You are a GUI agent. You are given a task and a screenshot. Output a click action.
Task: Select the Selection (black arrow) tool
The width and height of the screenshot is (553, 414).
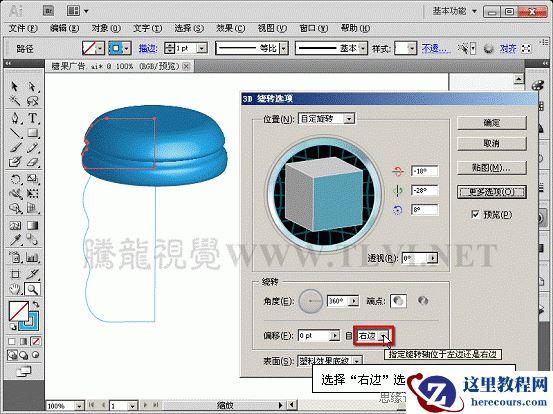pyautogui.click(x=15, y=87)
